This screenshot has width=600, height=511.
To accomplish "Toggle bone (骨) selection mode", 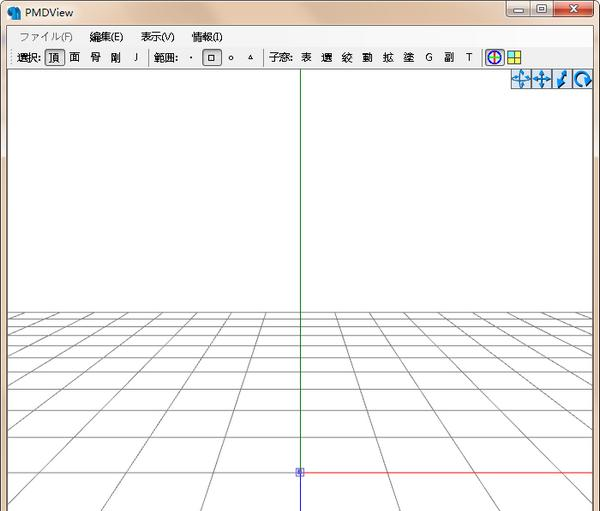I will [x=95, y=58].
